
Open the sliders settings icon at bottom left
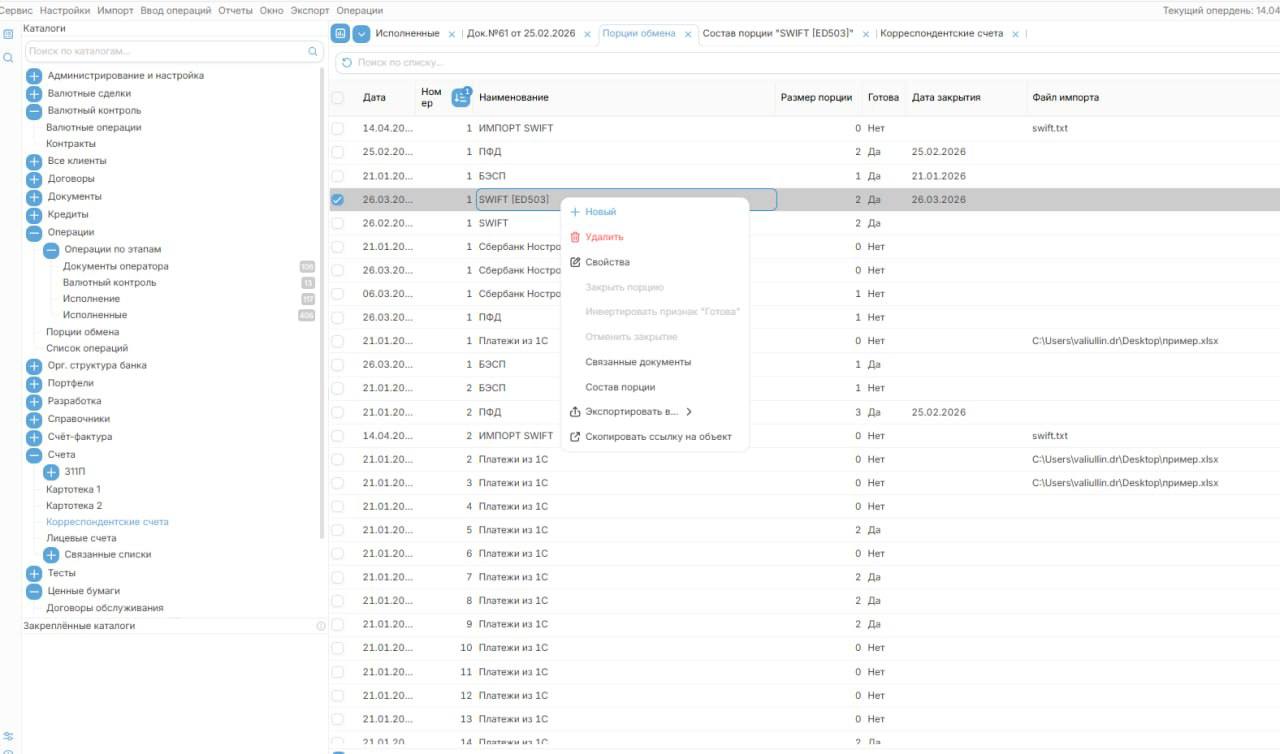(8, 737)
